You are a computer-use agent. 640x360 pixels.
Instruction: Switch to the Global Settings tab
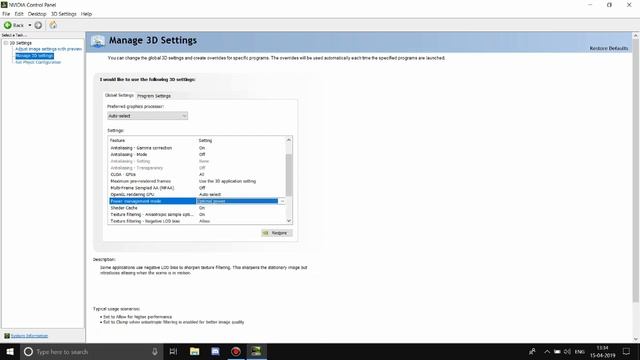(x=119, y=95)
